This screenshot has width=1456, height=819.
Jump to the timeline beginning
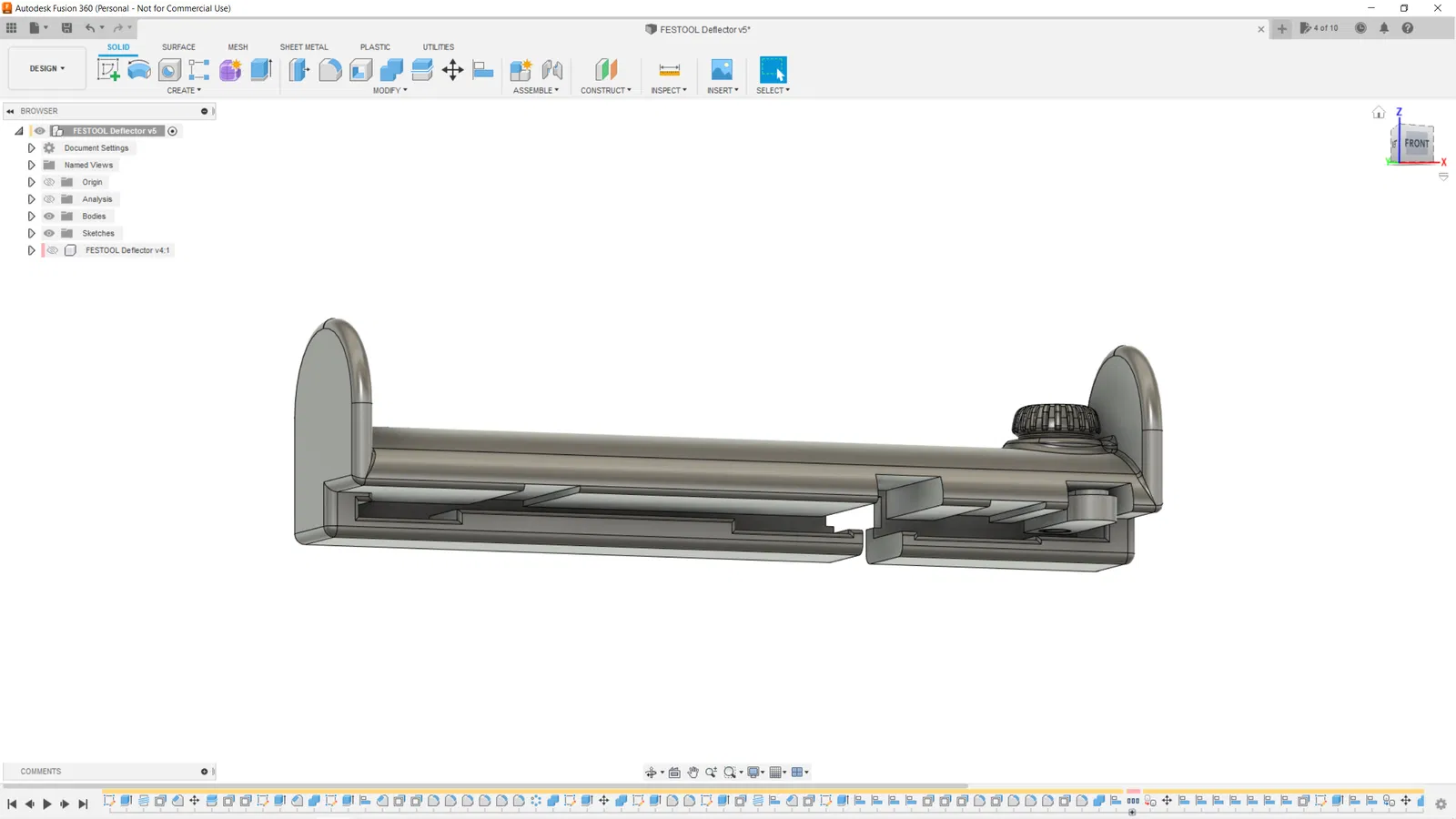(x=12, y=804)
